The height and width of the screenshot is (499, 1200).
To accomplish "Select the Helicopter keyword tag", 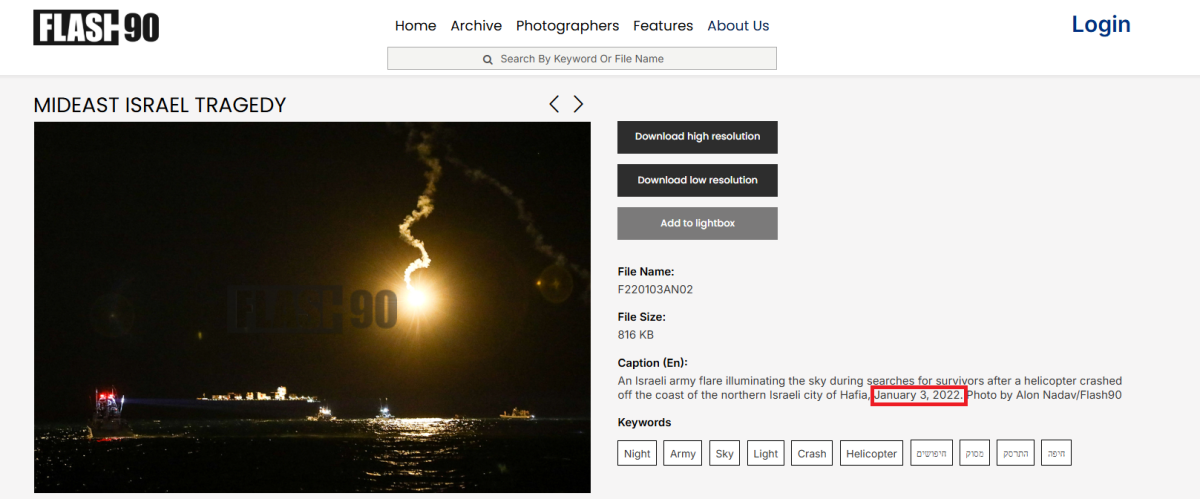I will [872, 454].
